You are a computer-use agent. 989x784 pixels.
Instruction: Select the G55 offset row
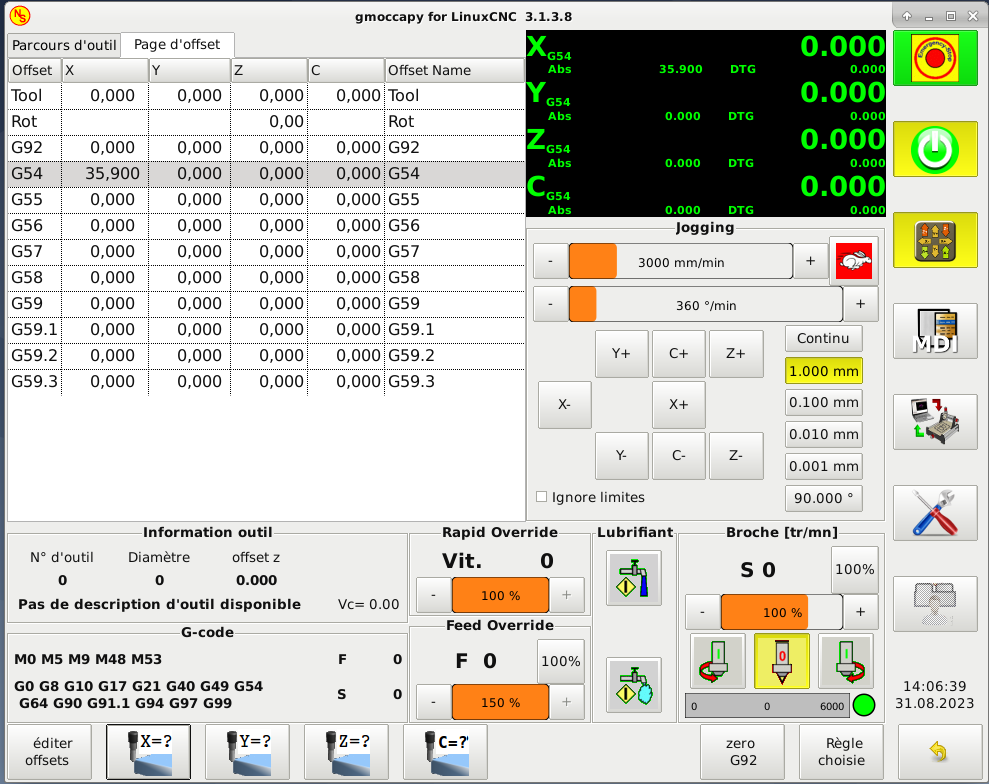[266, 199]
